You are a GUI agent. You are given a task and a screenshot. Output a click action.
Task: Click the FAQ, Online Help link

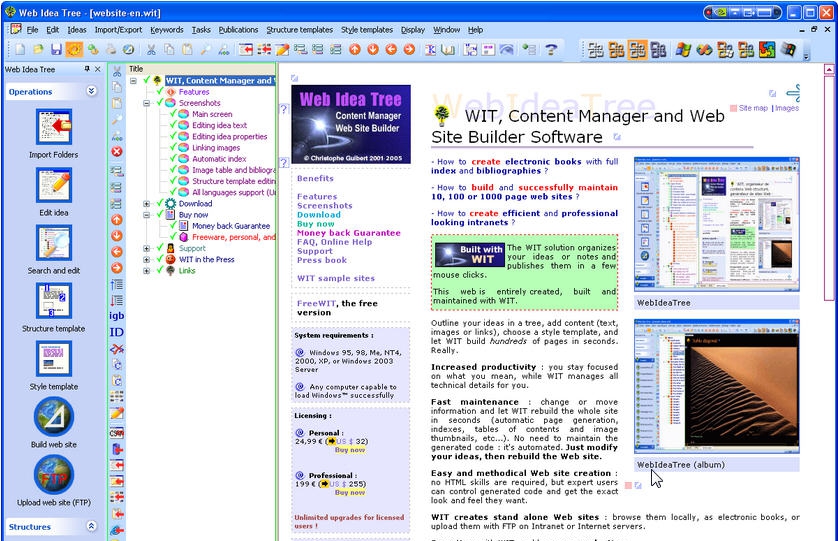pyautogui.click(x=335, y=242)
